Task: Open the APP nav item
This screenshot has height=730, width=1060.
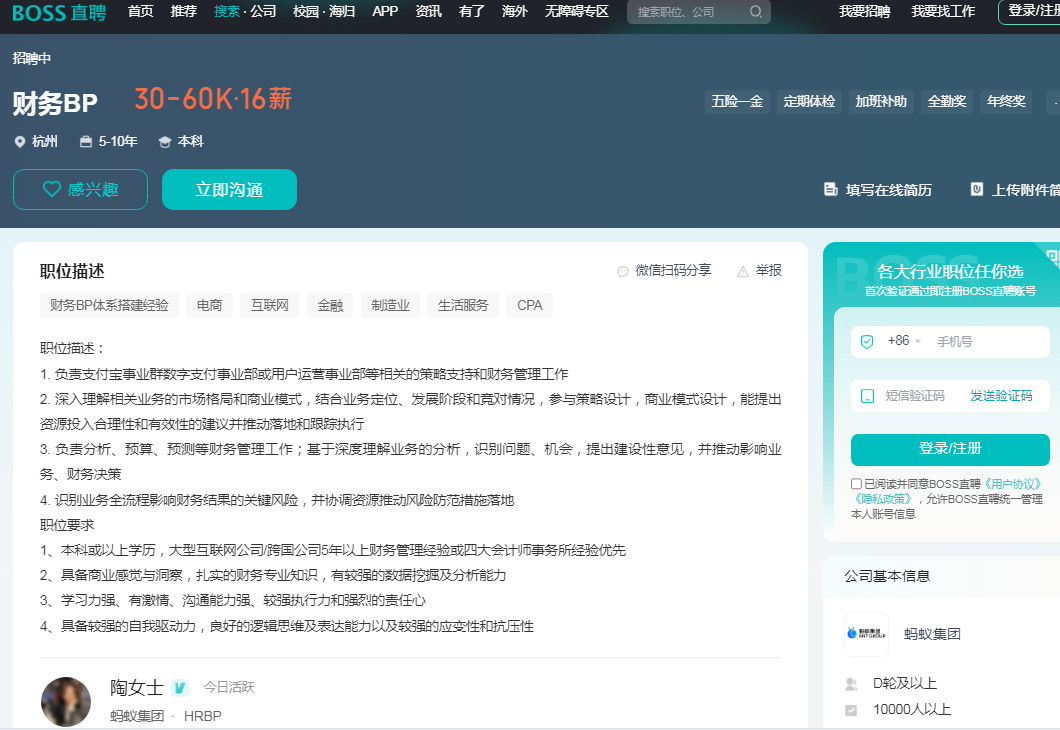Action: [385, 11]
